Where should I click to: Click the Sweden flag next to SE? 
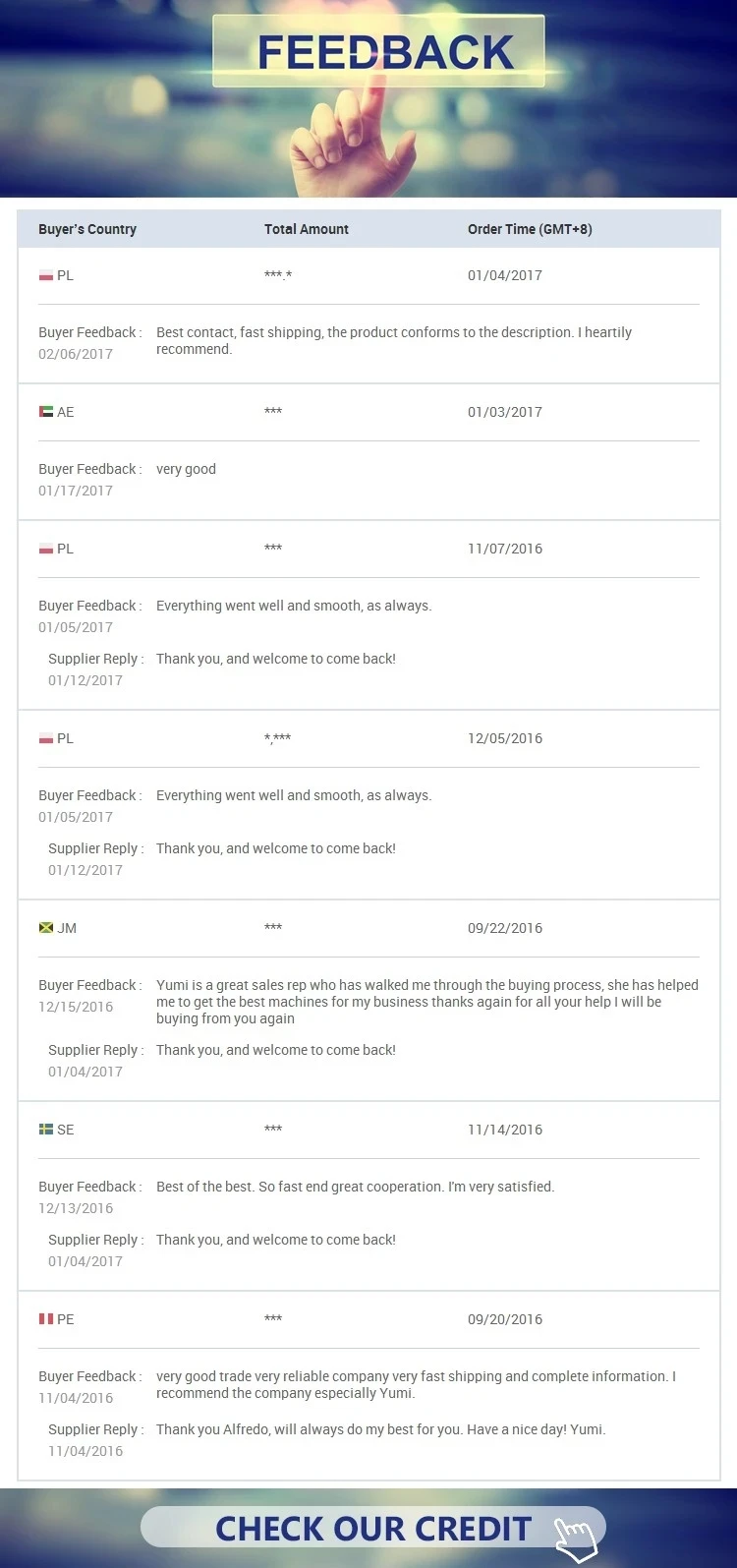click(x=46, y=1130)
